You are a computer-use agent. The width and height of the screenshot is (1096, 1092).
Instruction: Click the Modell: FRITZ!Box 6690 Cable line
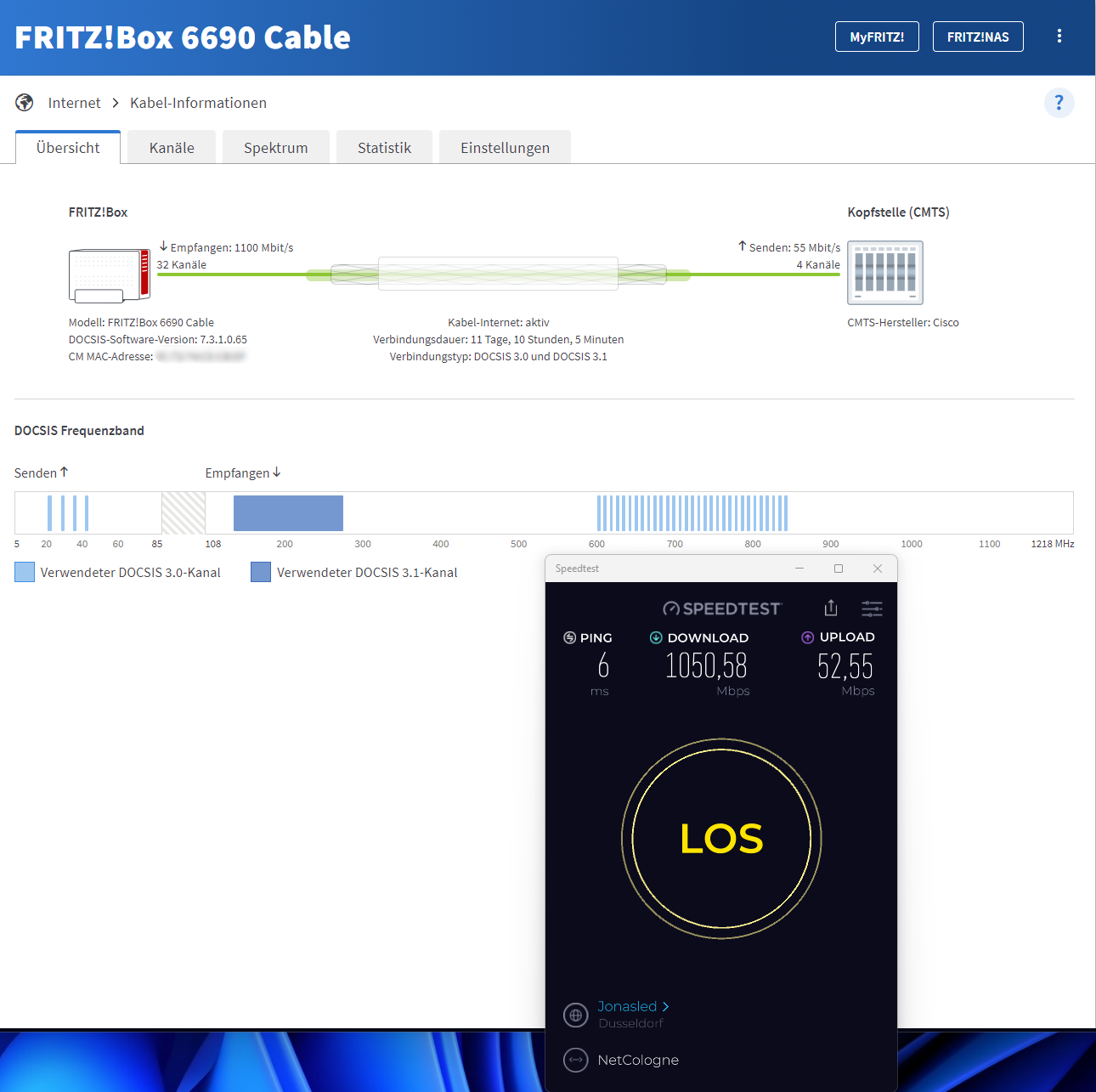click(x=141, y=322)
